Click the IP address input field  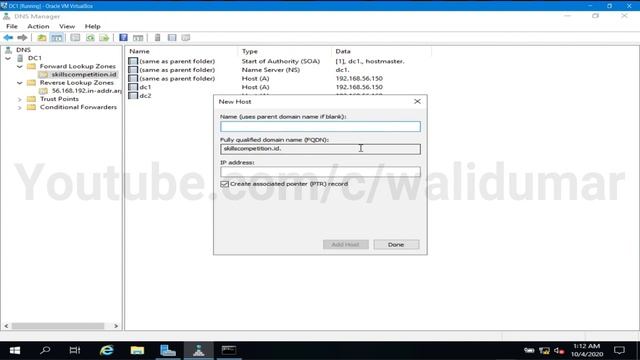(320, 172)
